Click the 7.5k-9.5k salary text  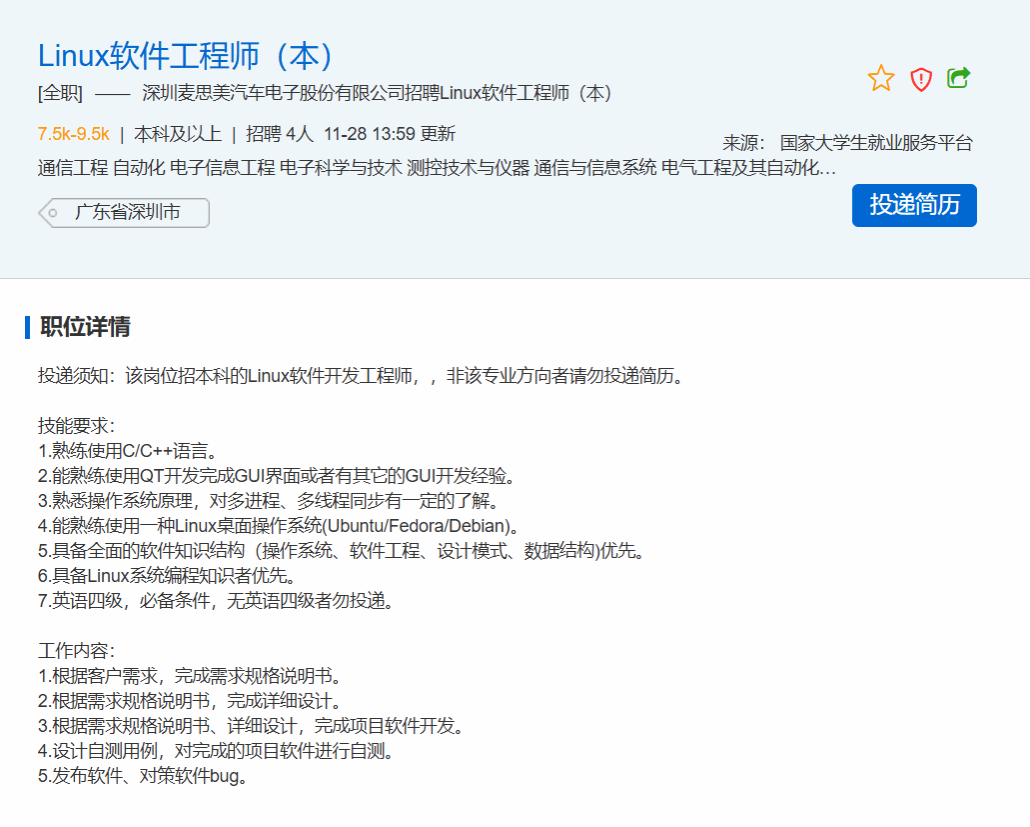coord(73,134)
